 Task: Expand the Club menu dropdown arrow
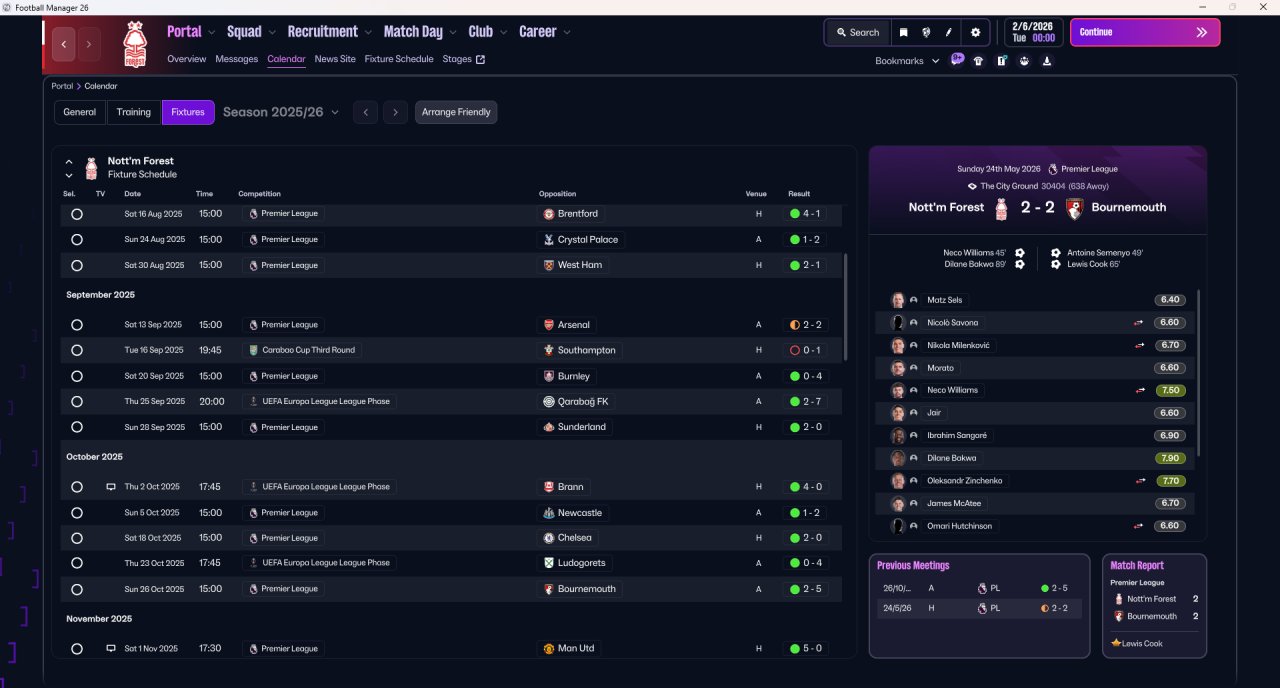[504, 33]
